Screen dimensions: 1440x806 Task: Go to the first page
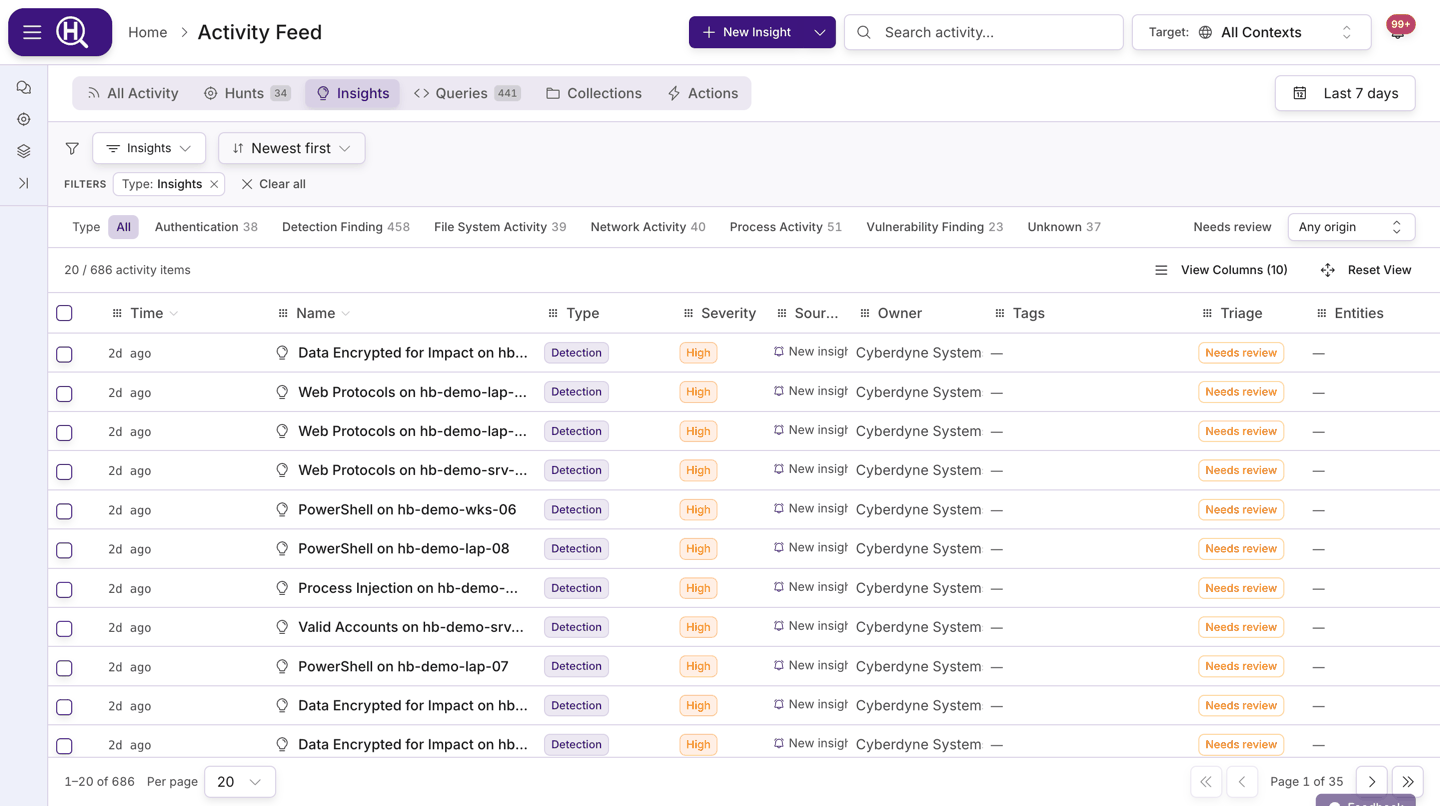point(1206,781)
